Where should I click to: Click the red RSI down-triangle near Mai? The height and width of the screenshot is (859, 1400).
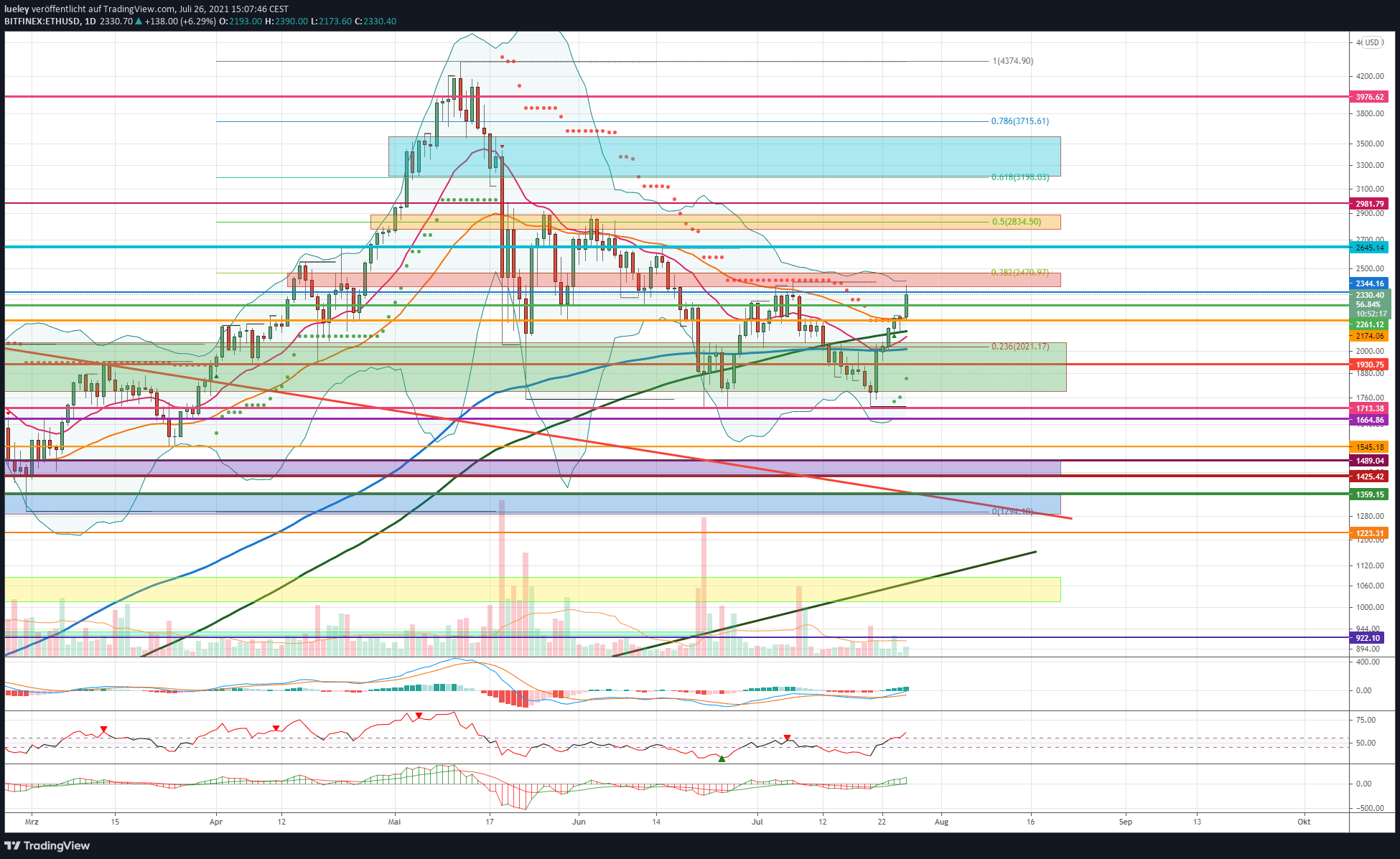pyautogui.click(x=419, y=715)
